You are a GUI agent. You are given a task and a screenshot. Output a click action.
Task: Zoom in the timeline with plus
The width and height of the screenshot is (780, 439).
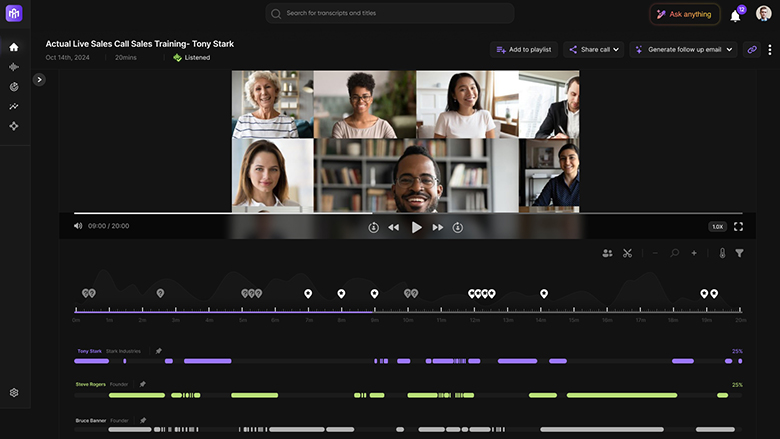point(694,253)
